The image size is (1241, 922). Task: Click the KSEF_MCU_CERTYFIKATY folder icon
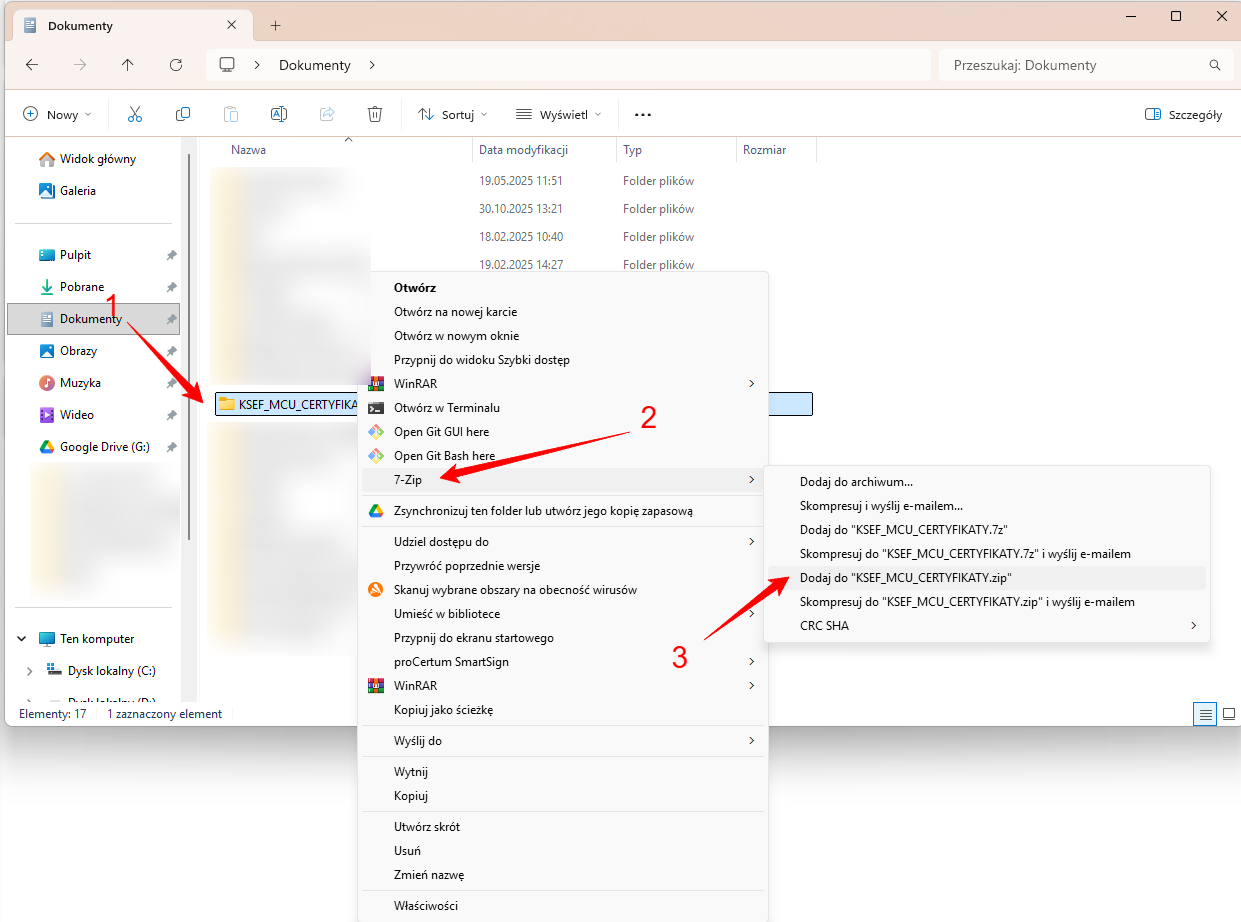click(227, 404)
